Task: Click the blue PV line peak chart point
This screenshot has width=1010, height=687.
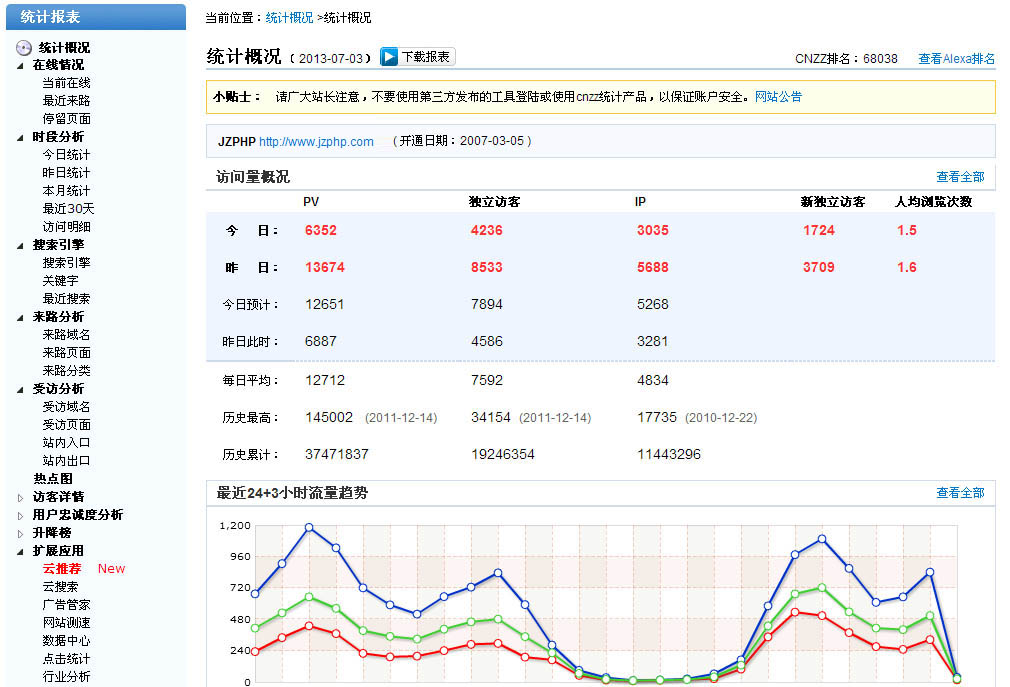Action: tap(309, 528)
